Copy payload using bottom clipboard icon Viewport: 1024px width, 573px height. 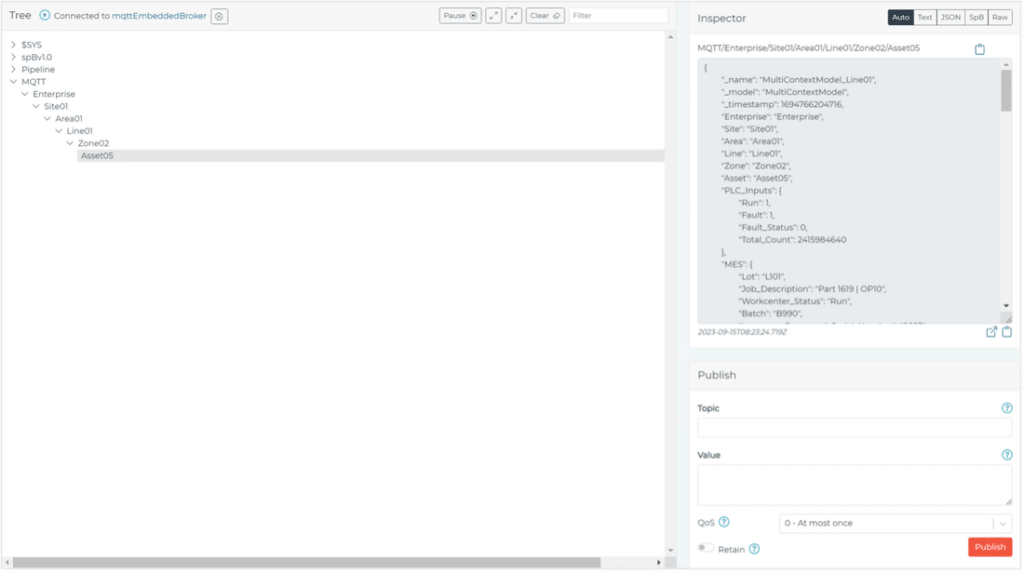[x=1007, y=332]
